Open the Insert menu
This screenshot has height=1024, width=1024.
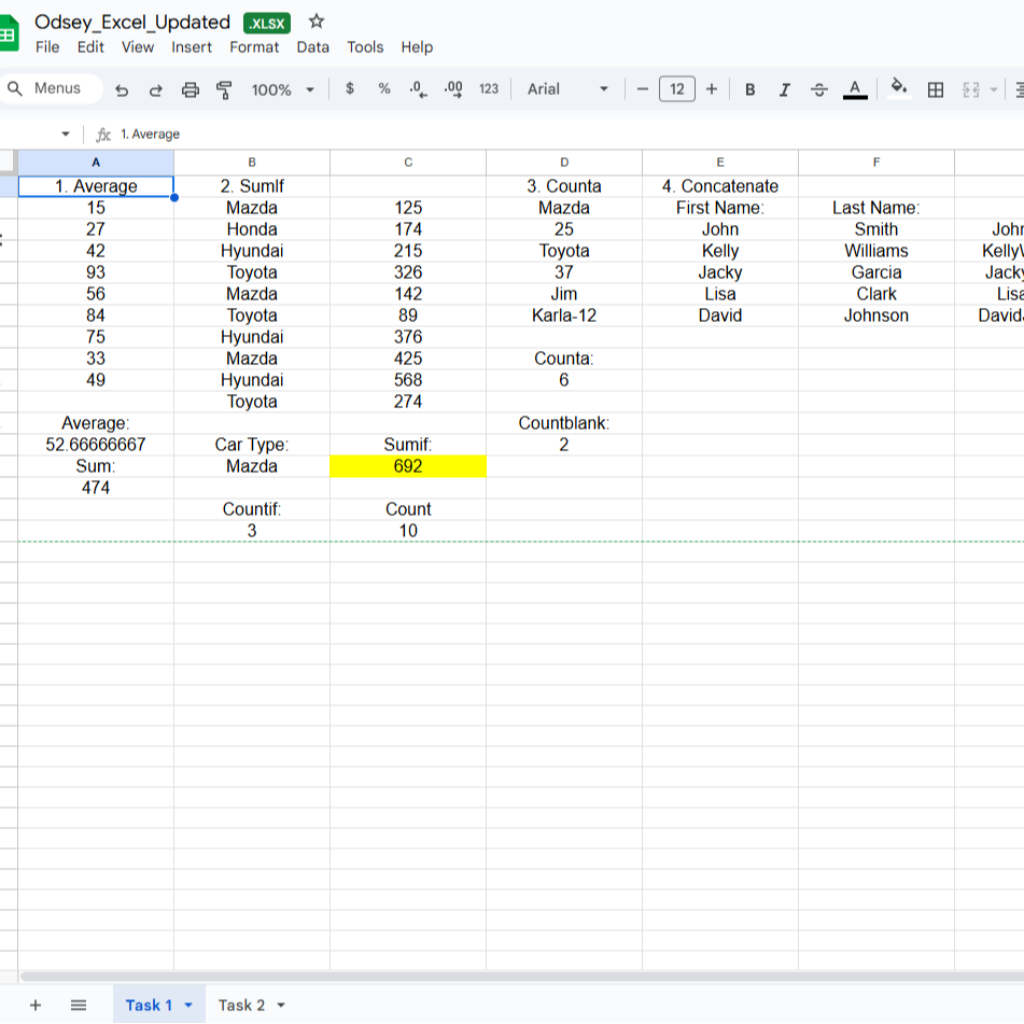point(191,47)
